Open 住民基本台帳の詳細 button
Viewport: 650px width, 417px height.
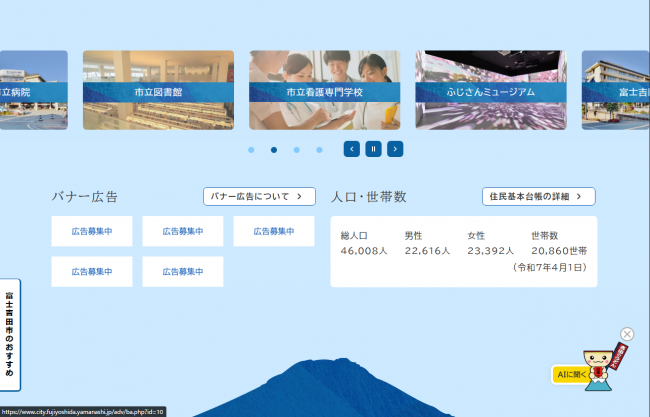[538, 196]
